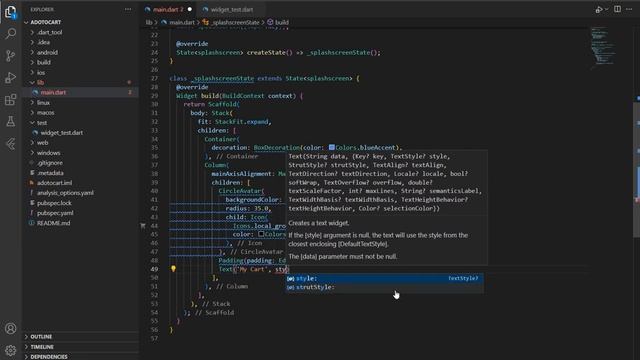Click 'StackFit.expand' on line 32
Image resolution: width=640 pixels, height=360 pixels.
pos(240,122)
